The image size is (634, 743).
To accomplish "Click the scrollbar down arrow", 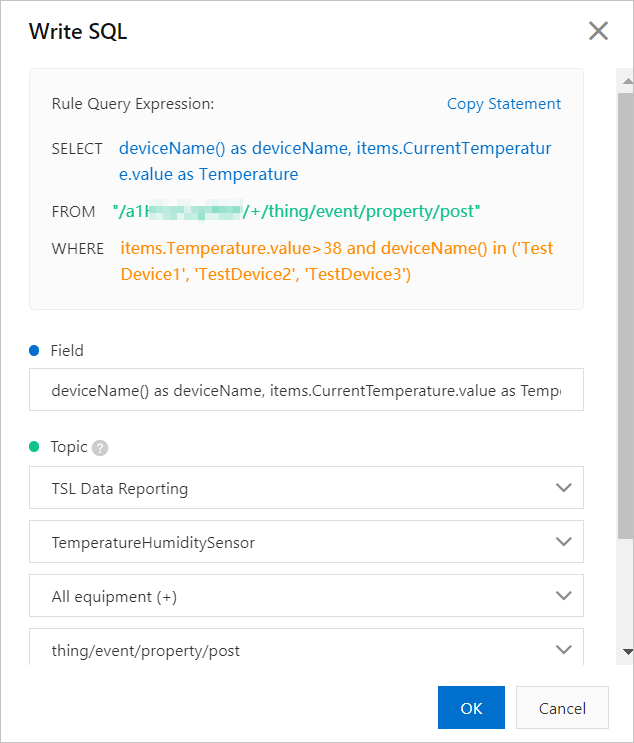I will 627,652.
